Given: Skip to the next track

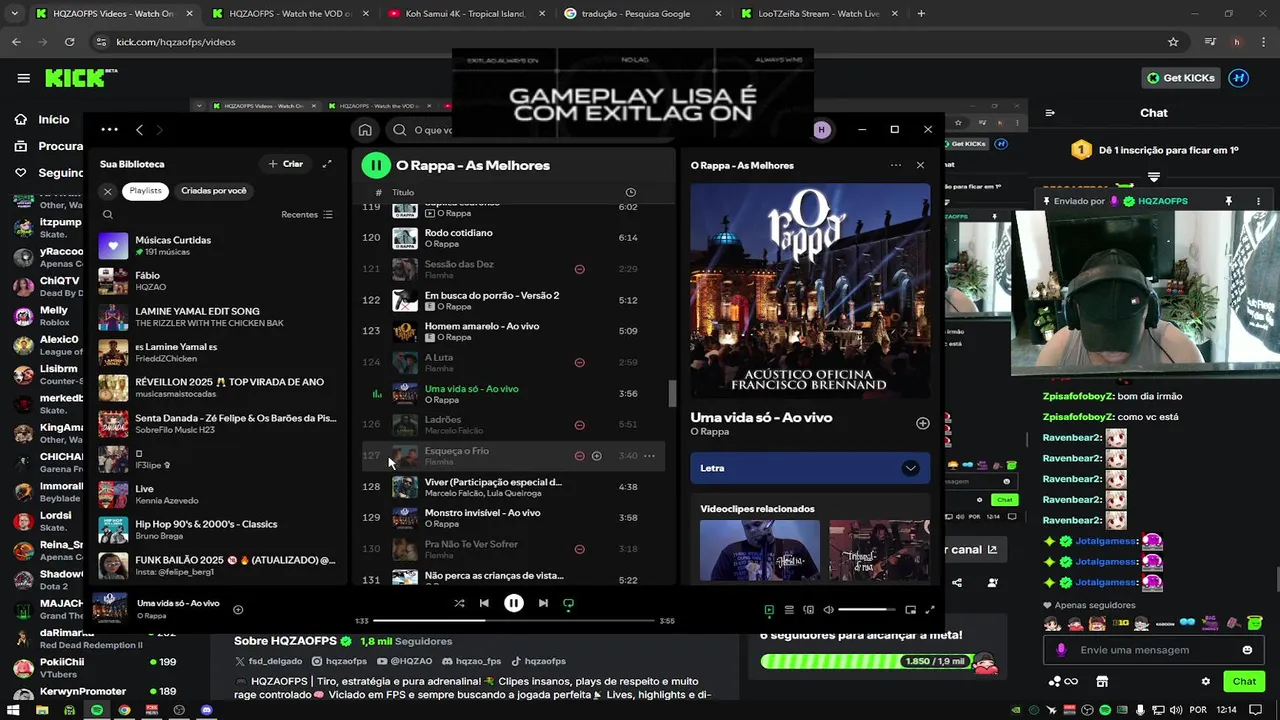Looking at the screenshot, I should (x=543, y=603).
